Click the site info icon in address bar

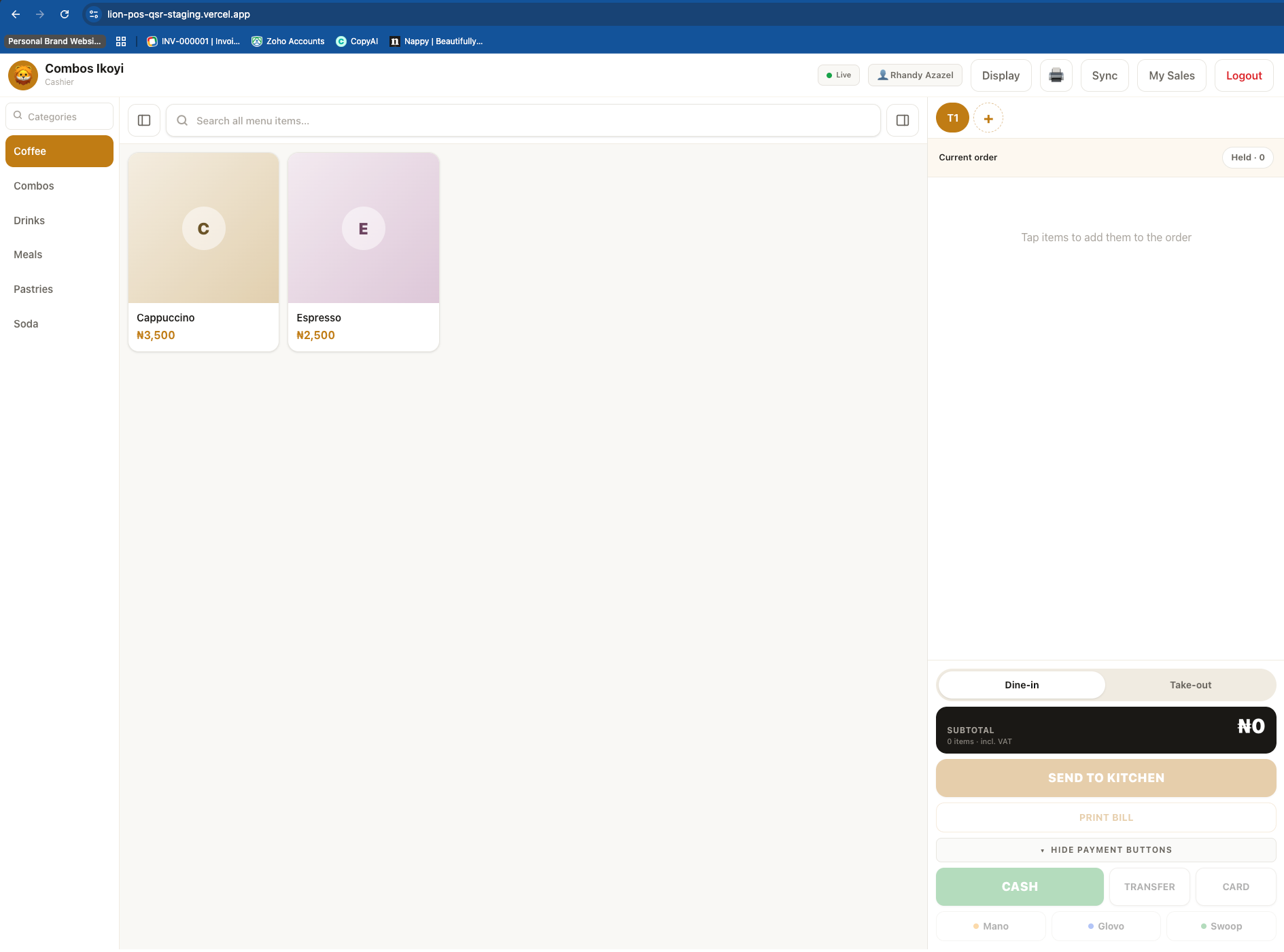tap(94, 14)
